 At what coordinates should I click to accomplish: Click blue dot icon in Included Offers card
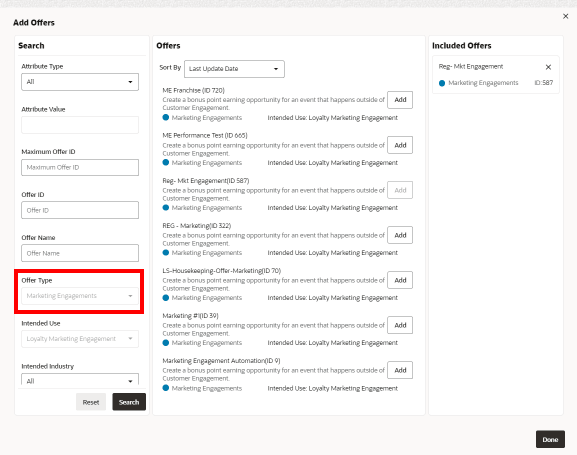click(x=442, y=83)
